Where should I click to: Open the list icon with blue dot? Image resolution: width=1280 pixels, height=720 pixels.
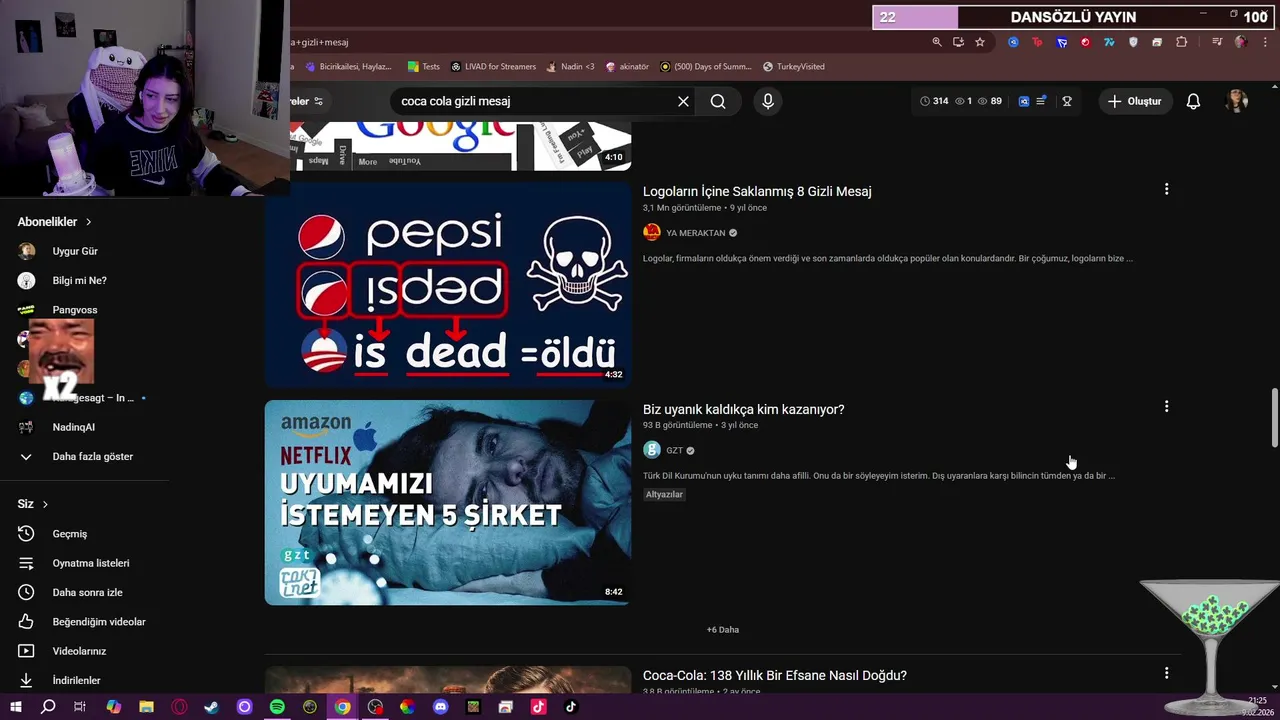[1042, 101]
